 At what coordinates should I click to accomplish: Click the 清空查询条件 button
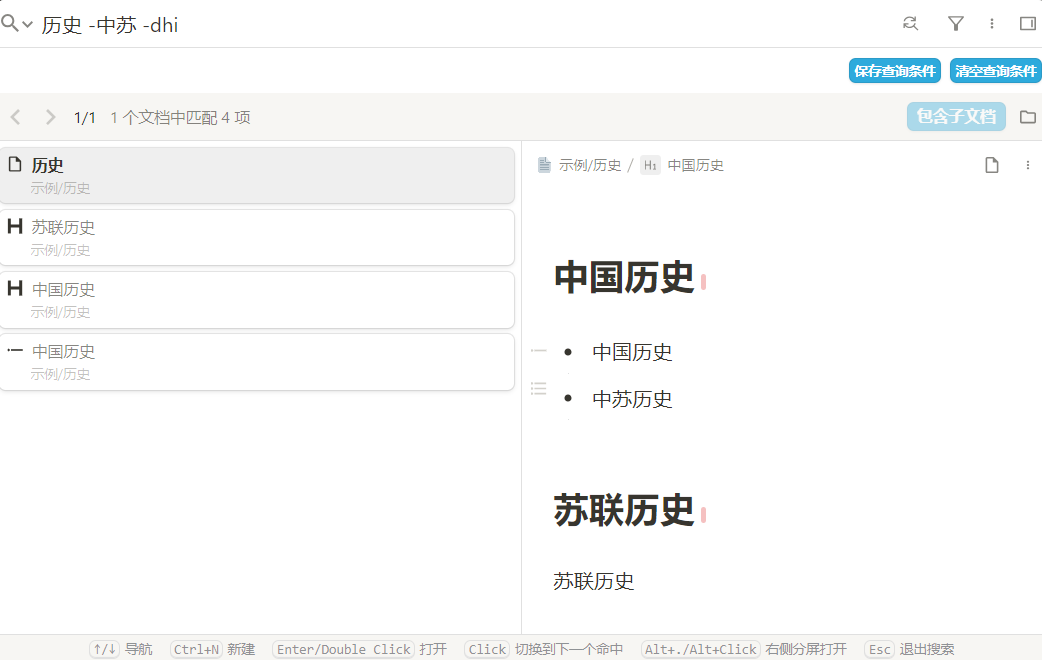995,71
